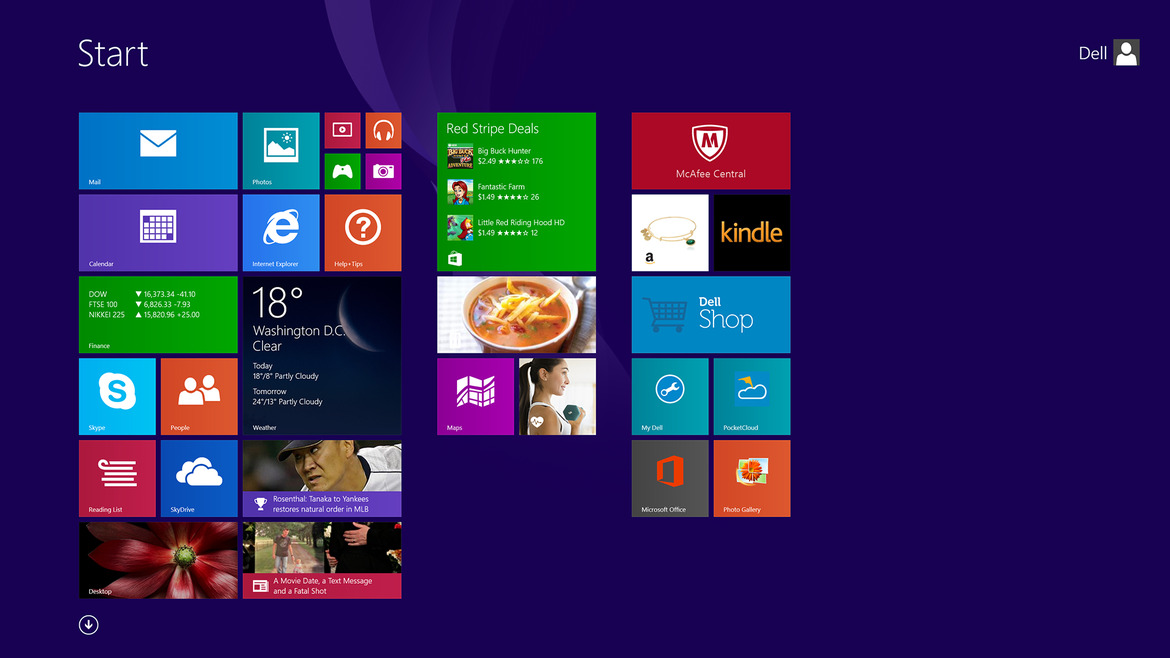Open the Camera small tile

tap(384, 171)
